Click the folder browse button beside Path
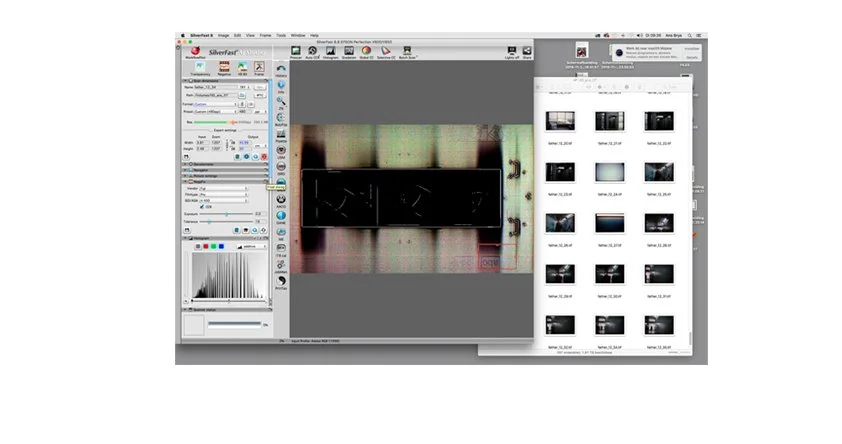 point(242,95)
